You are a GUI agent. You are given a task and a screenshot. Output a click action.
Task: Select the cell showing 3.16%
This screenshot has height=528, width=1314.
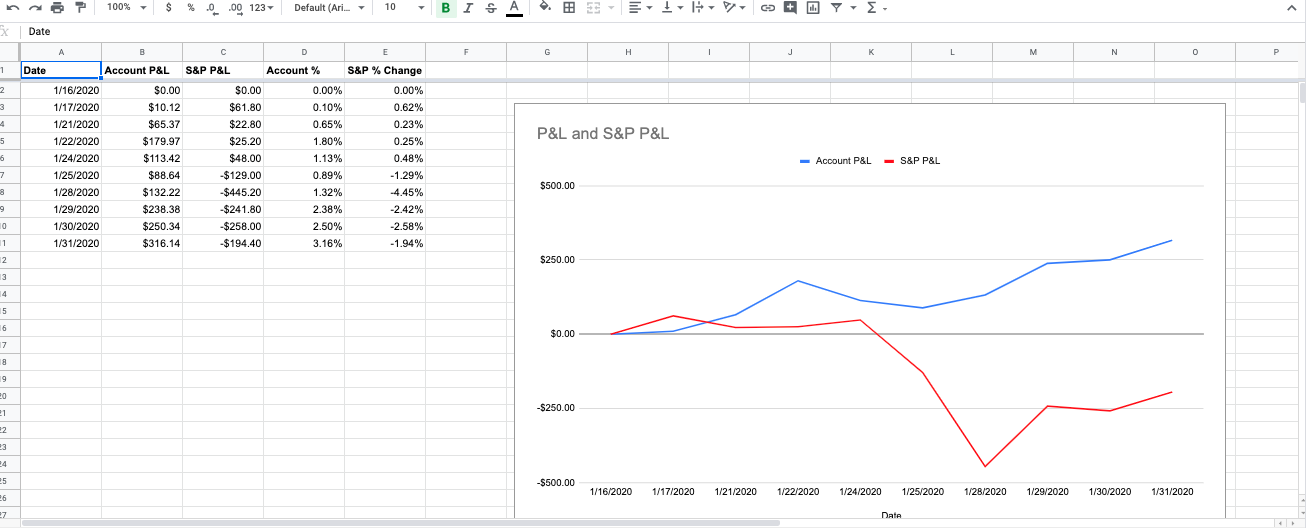click(x=304, y=243)
